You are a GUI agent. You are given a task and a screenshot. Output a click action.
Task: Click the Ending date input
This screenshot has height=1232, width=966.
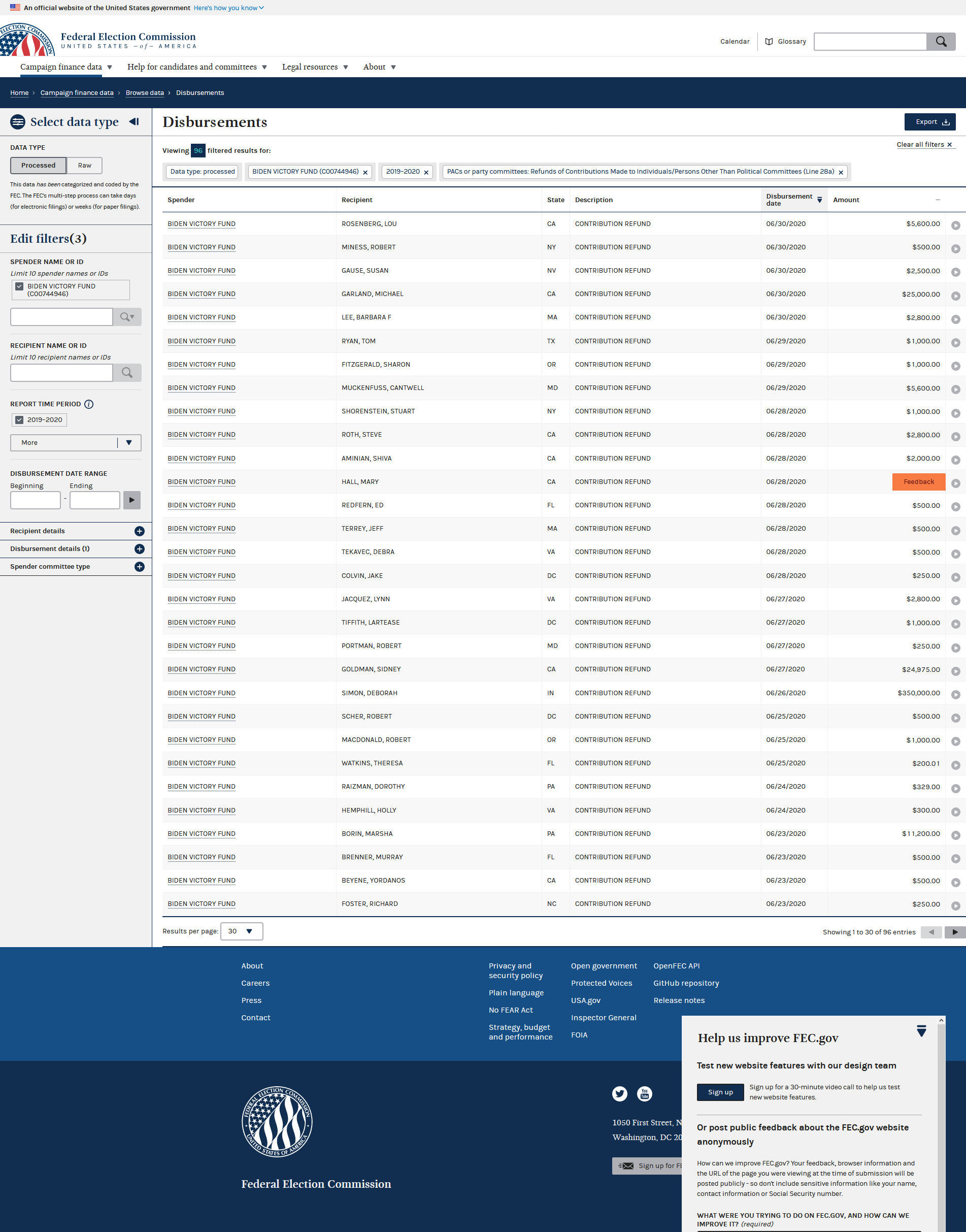coord(94,500)
